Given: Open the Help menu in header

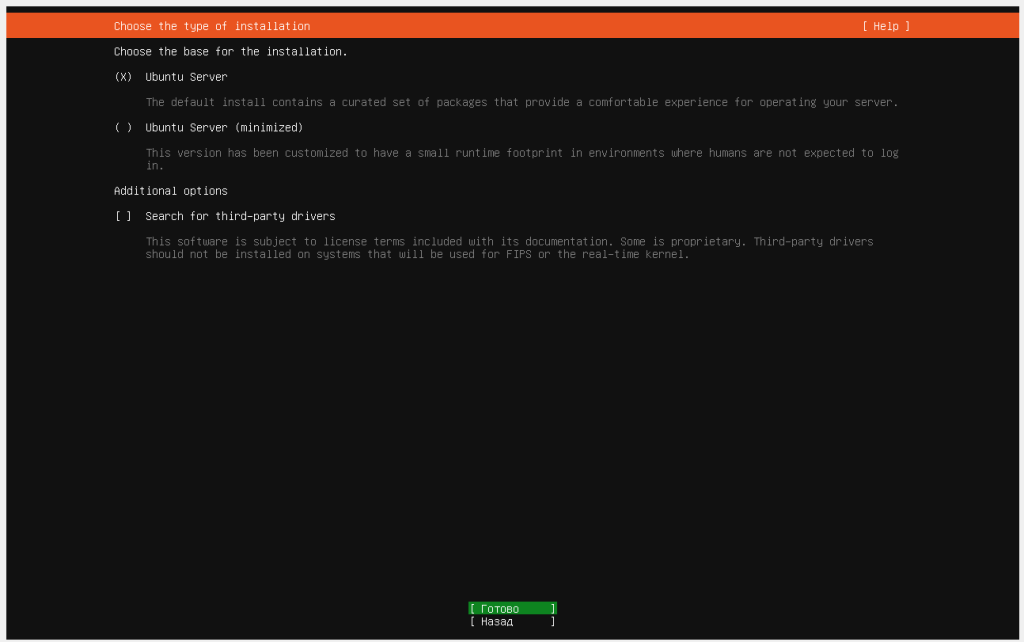Looking at the screenshot, I should [886, 26].
